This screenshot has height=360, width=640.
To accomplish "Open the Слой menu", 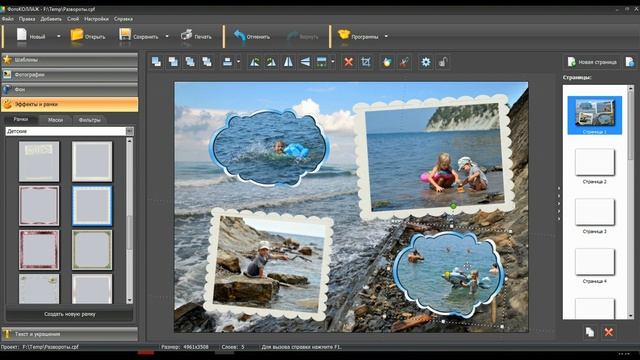I will (73, 19).
